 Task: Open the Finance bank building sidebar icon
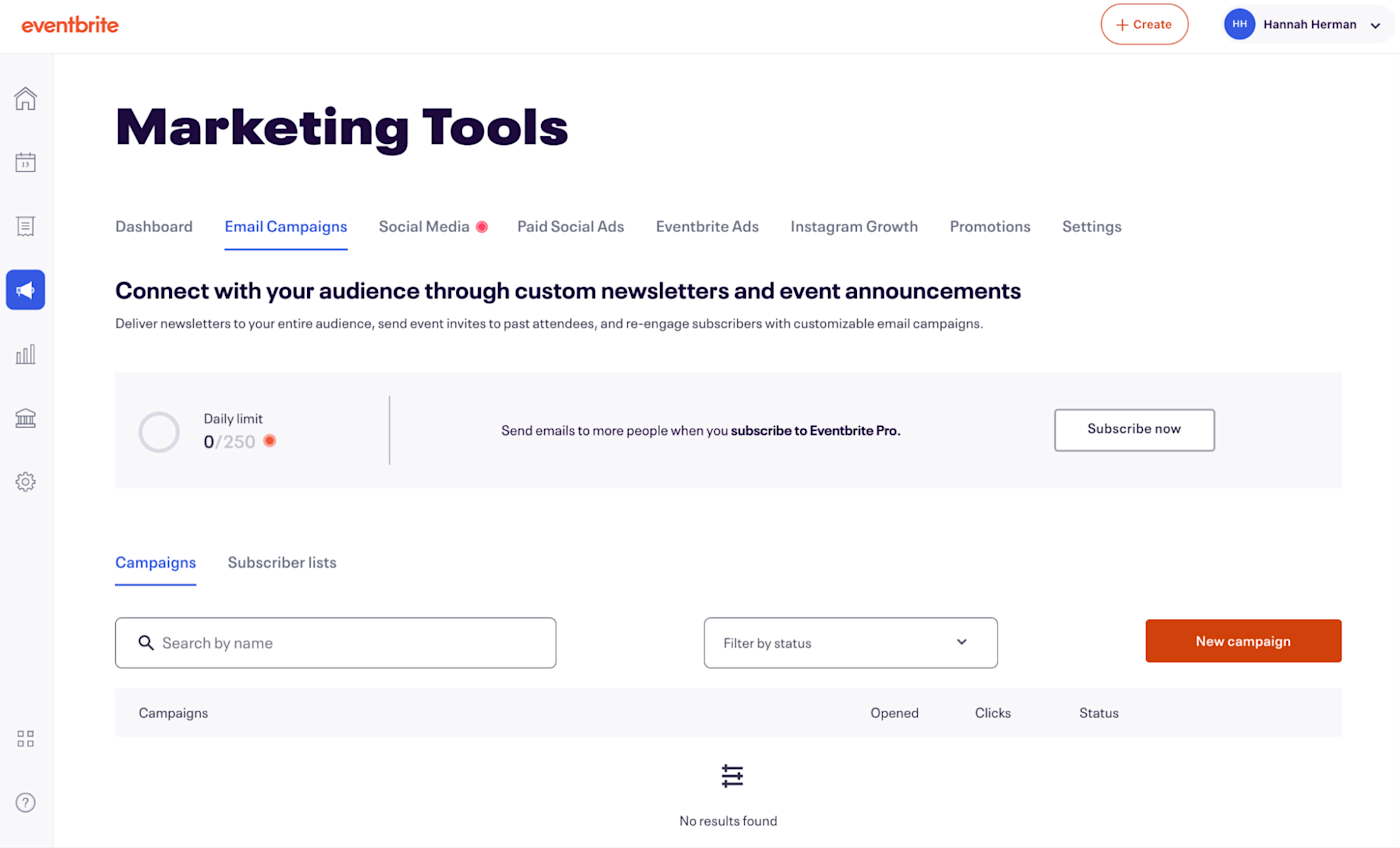[25, 418]
